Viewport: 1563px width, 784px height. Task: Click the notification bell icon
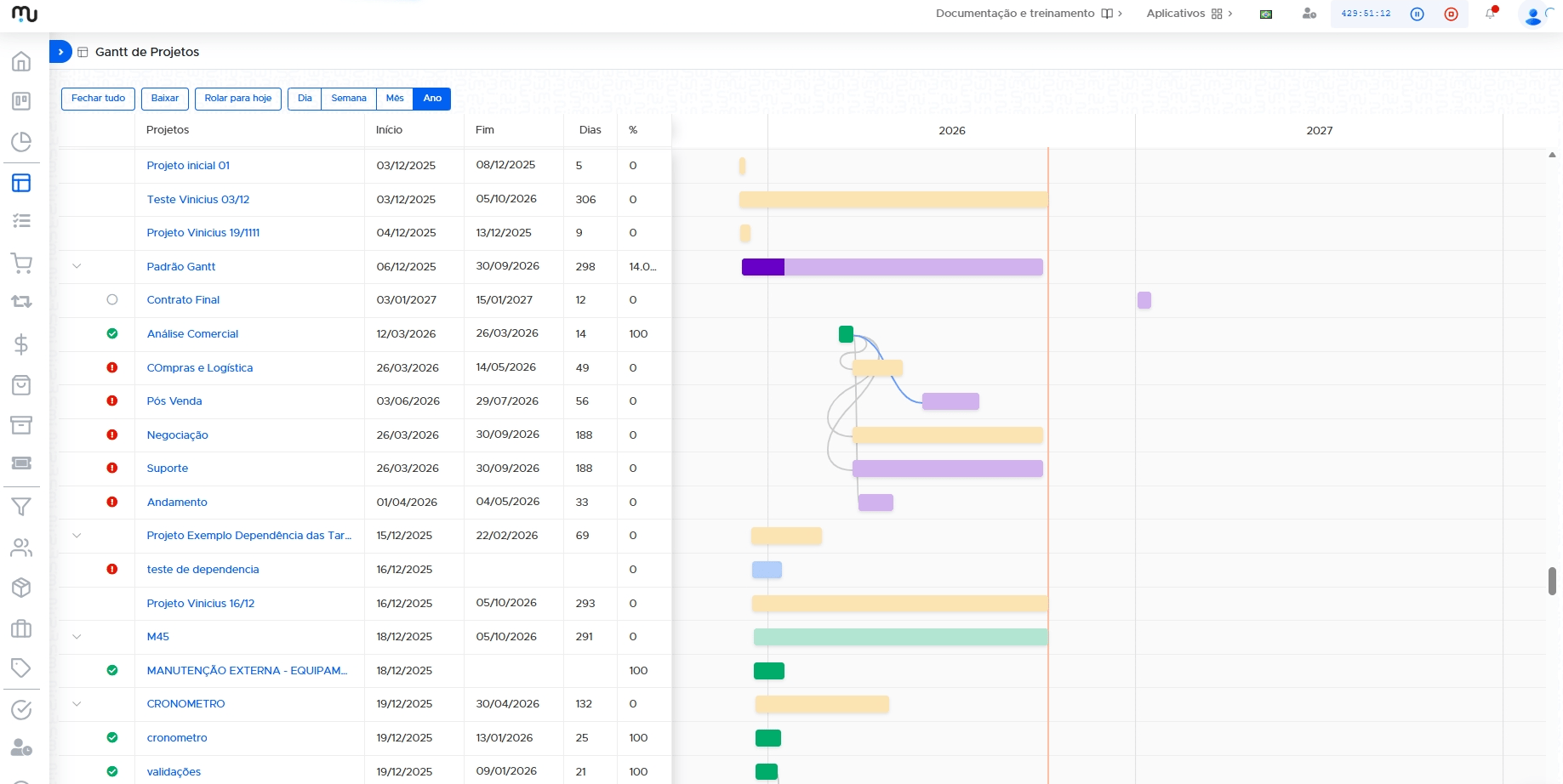(x=1491, y=13)
